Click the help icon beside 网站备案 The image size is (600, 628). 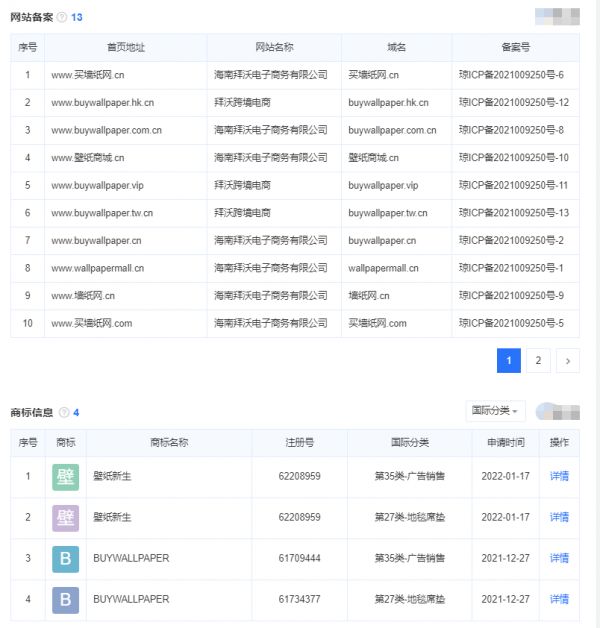coord(62,18)
